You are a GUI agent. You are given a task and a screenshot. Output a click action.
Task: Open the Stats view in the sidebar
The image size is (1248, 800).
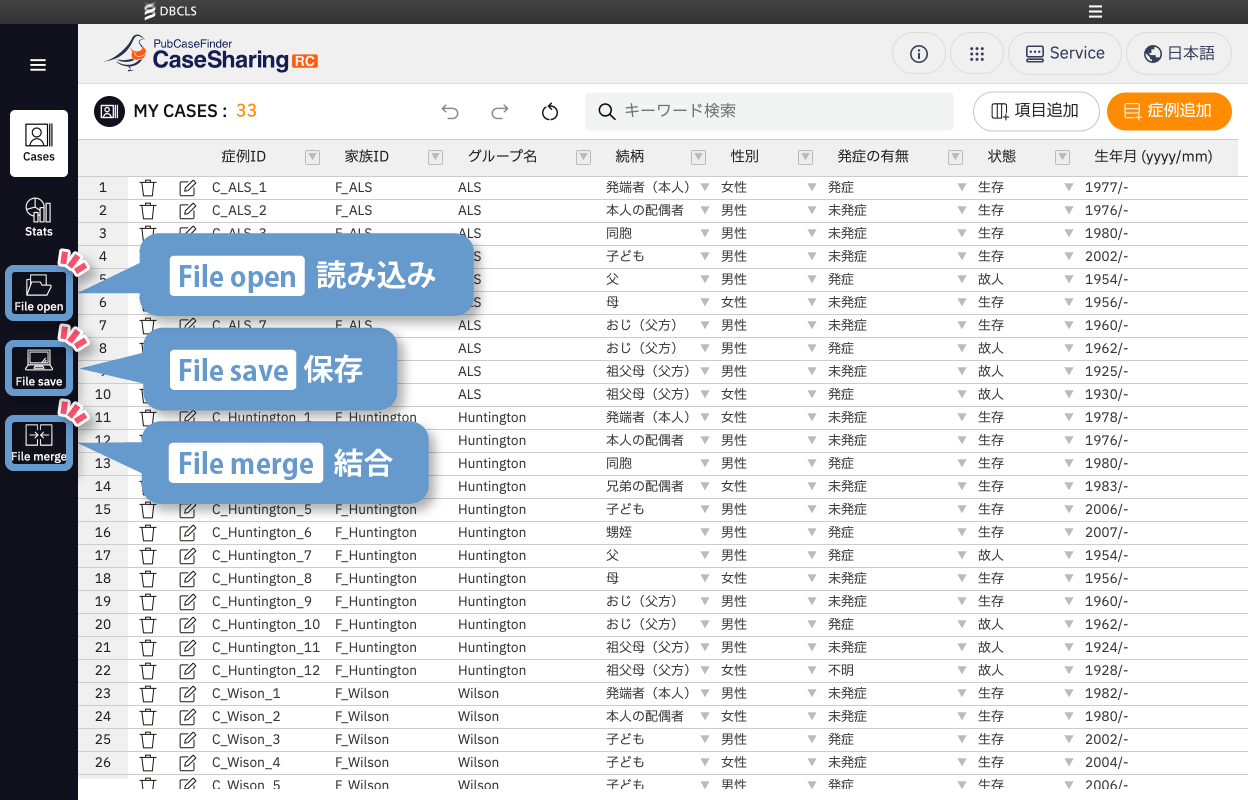tap(39, 217)
